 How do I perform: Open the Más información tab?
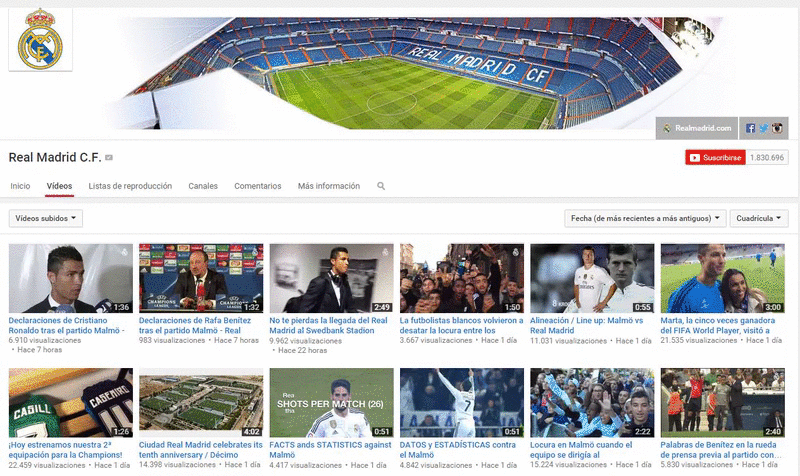pos(329,186)
